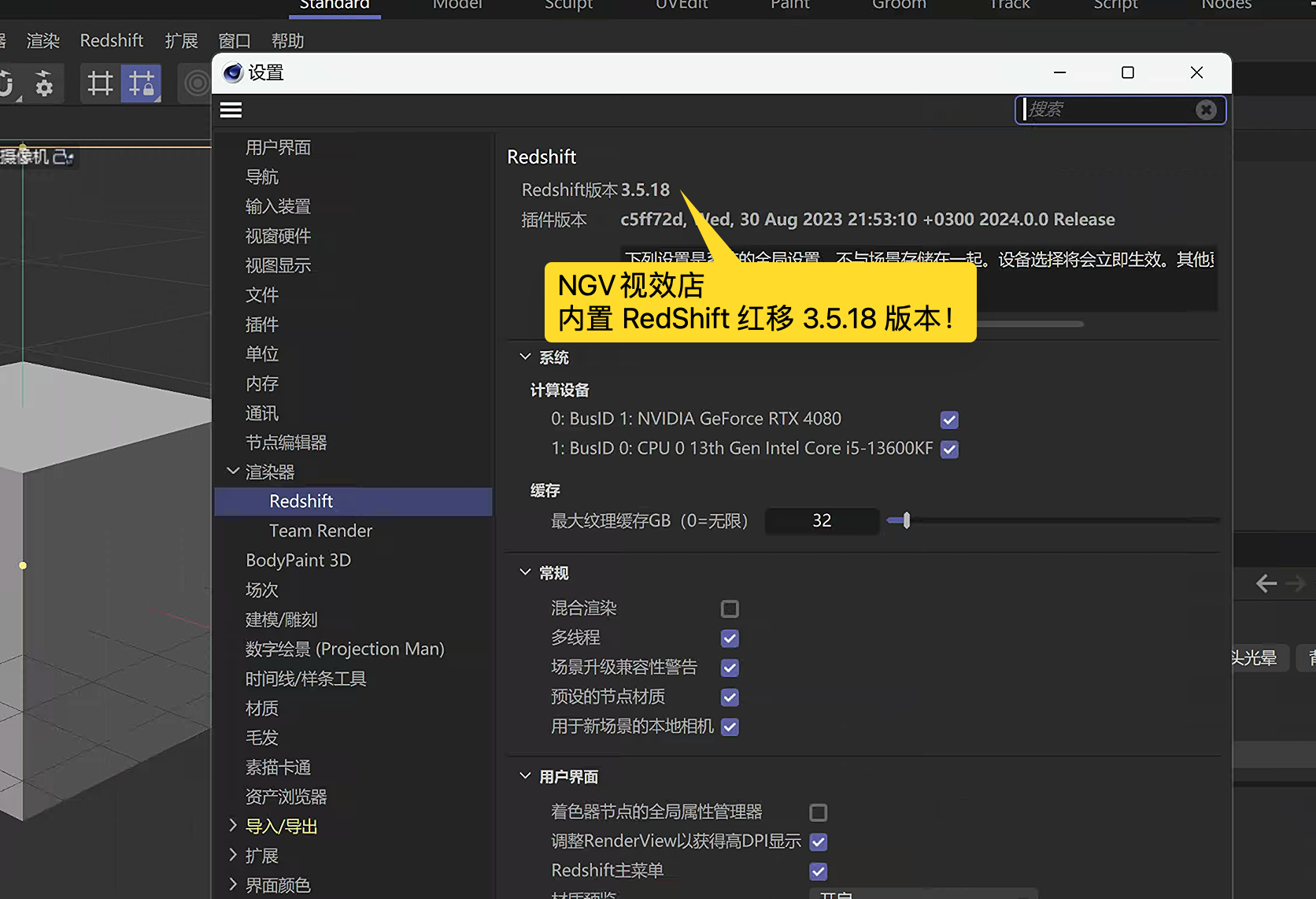
Task: Collapse the 系统 section
Action: [525, 357]
